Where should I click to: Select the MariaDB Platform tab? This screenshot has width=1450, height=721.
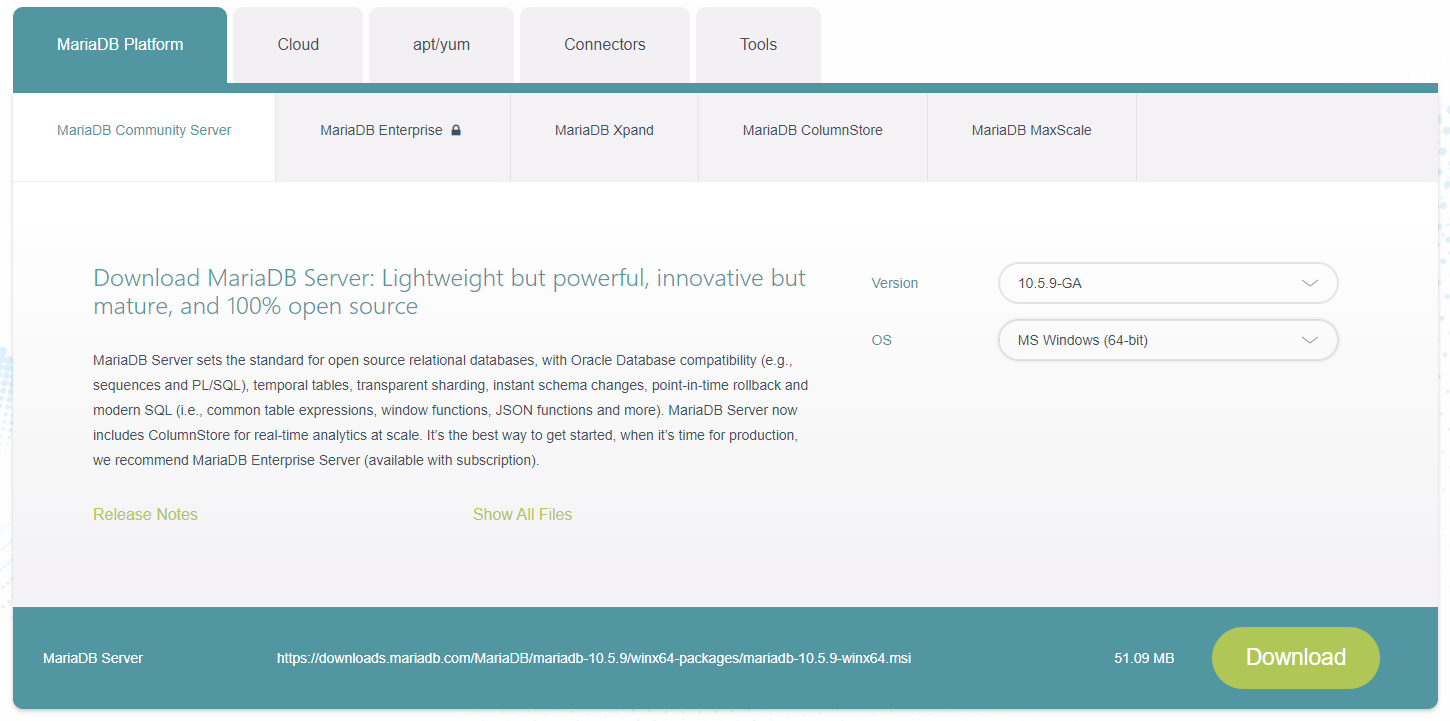pos(120,45)
